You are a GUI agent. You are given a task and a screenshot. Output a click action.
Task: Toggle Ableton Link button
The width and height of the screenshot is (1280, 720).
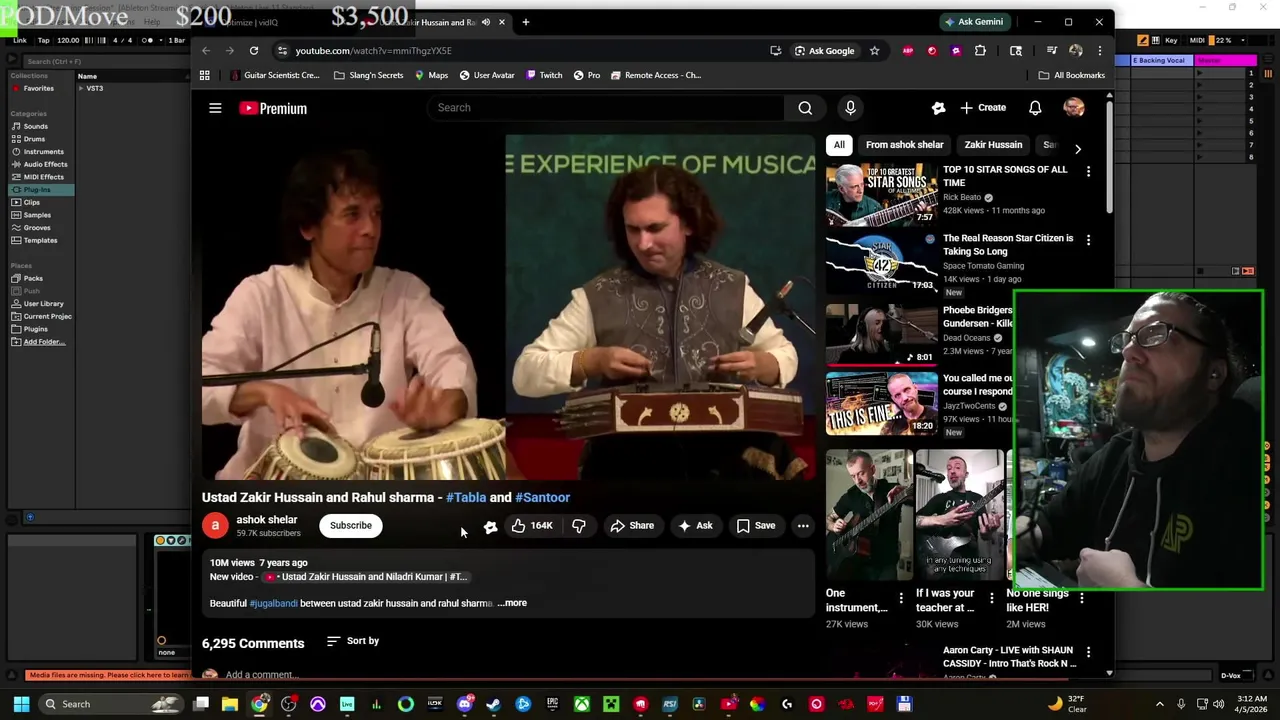19,41
